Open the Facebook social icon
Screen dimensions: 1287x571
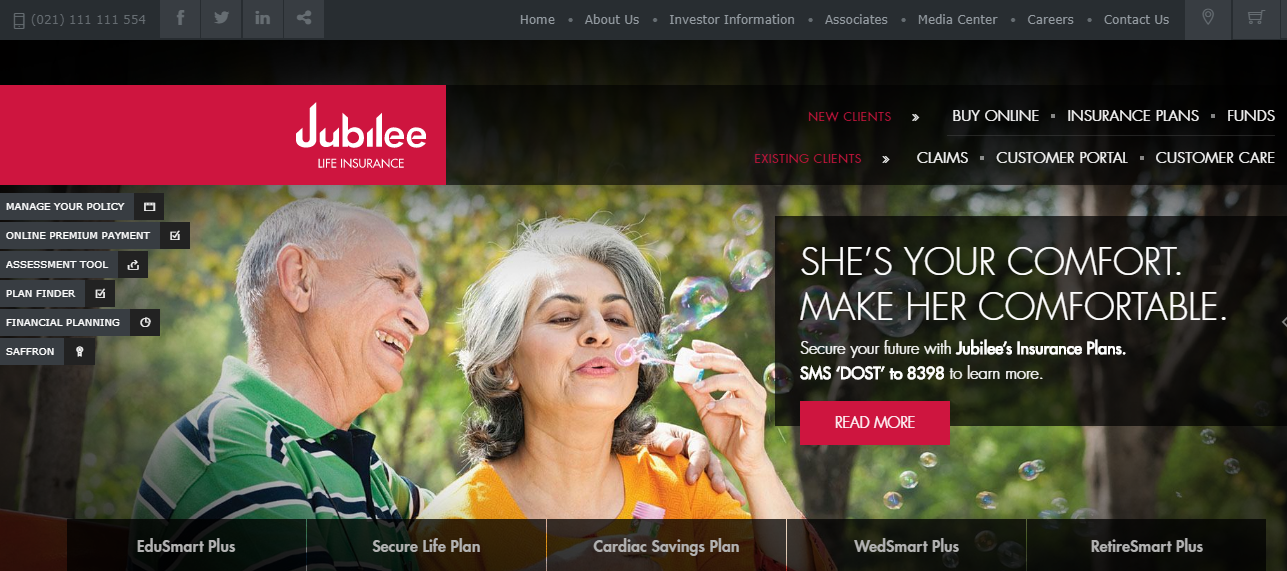click(x=180, y=19)
